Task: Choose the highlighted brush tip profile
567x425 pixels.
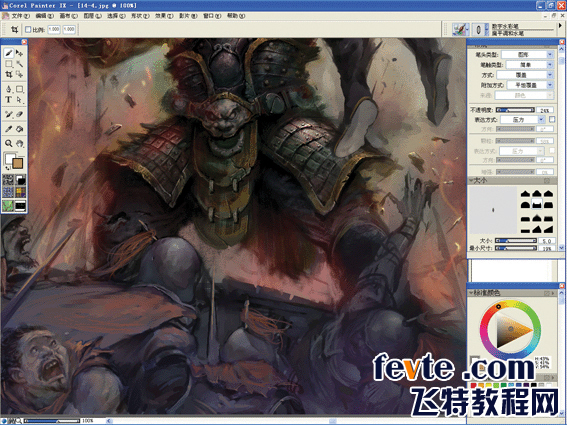Action: (537, 204)
